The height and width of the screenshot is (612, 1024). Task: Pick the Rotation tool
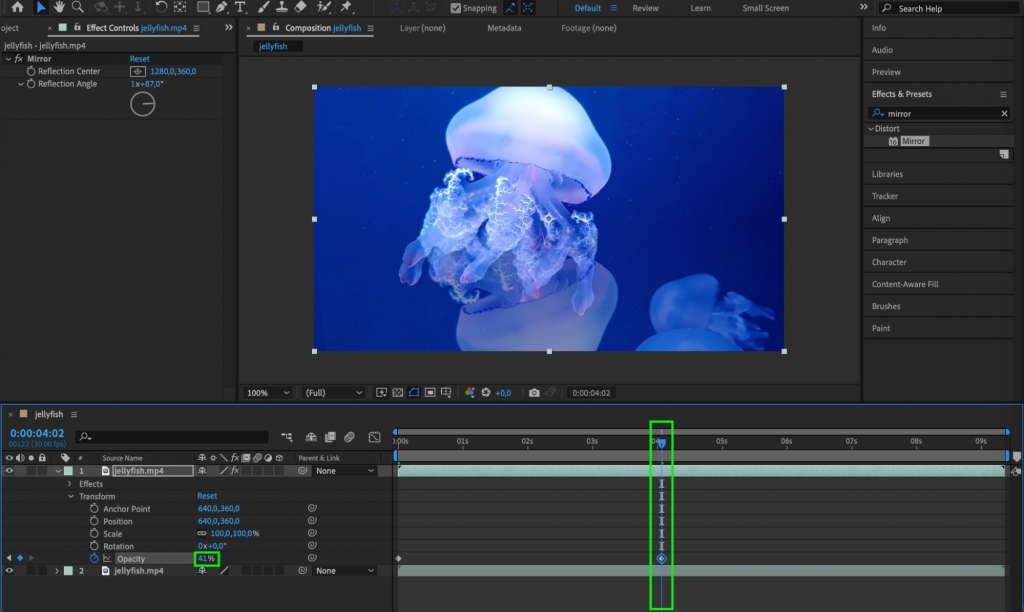[x=160, y=8]
